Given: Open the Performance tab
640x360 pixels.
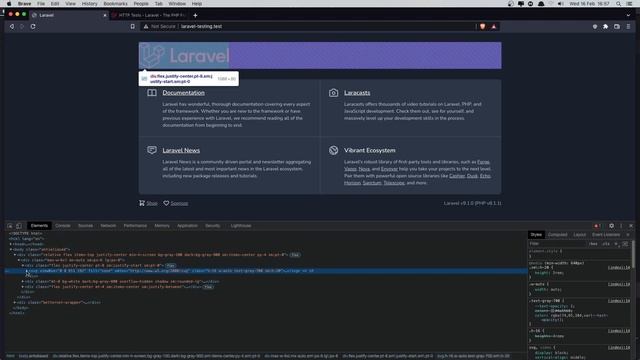Looking at the screenshot, I should pos(135,226).
